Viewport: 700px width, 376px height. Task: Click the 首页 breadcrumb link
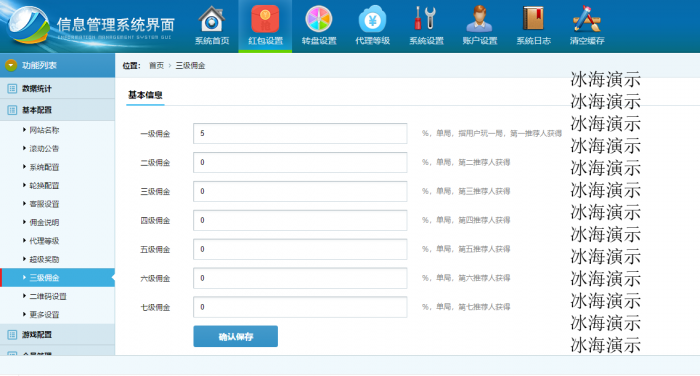click(156, 66)
